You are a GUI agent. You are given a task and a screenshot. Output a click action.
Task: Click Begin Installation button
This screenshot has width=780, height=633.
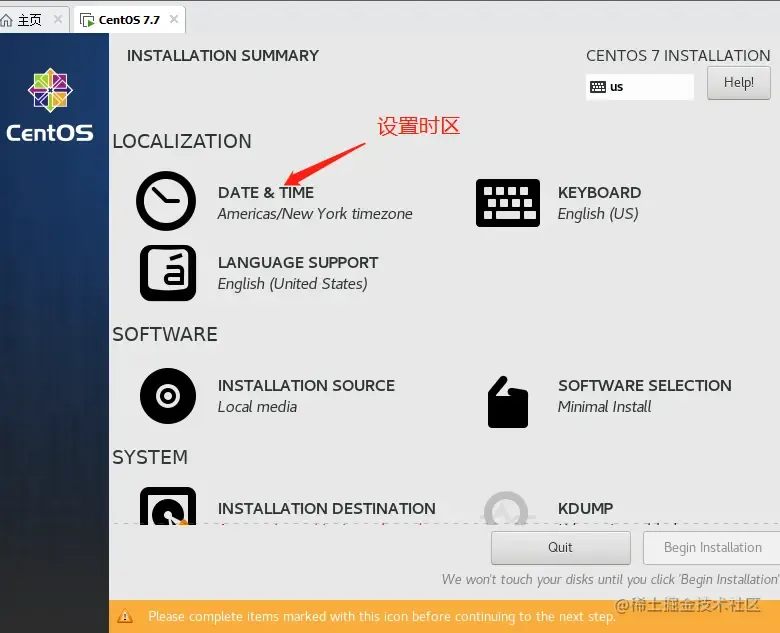pos(712,547)
